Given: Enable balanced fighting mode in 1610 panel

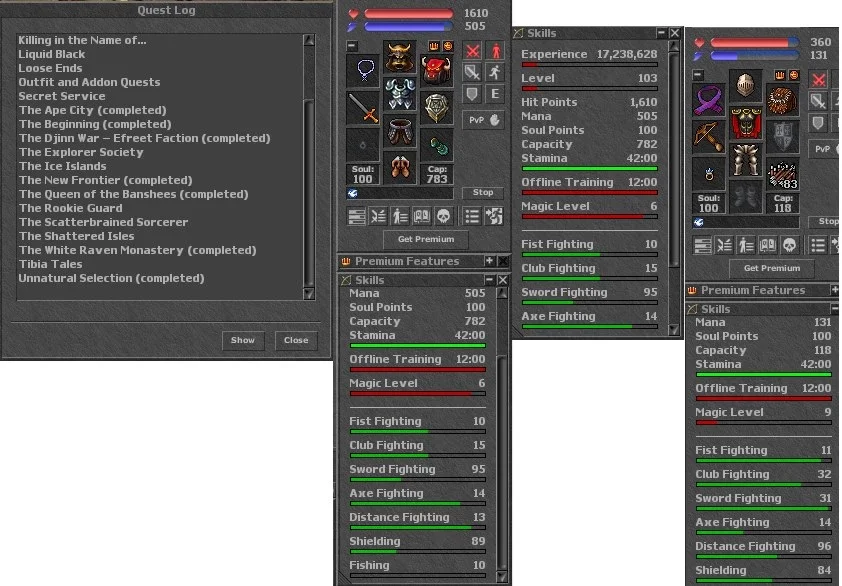Looking at the screenshot, I should (473, 73).
